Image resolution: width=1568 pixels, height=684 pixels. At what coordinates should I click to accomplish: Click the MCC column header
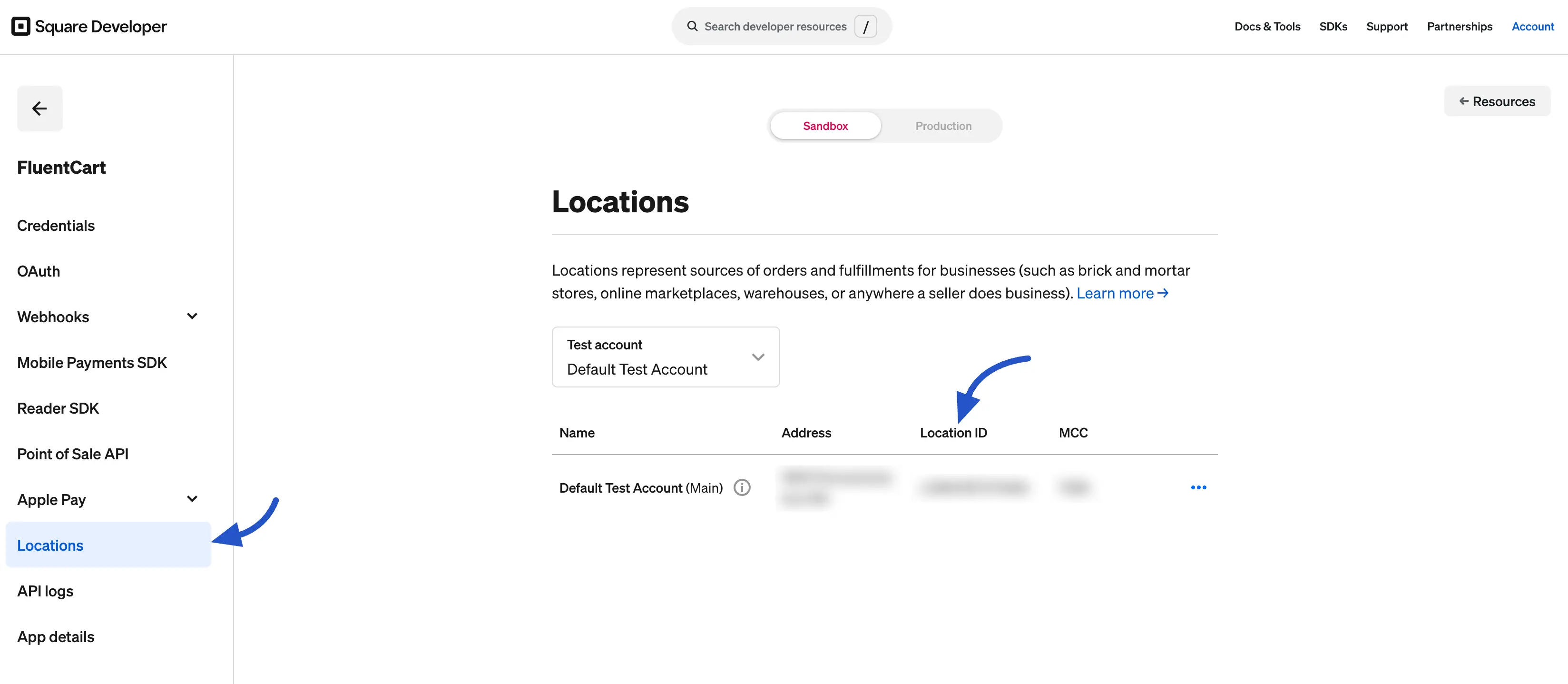(1073, 433)
